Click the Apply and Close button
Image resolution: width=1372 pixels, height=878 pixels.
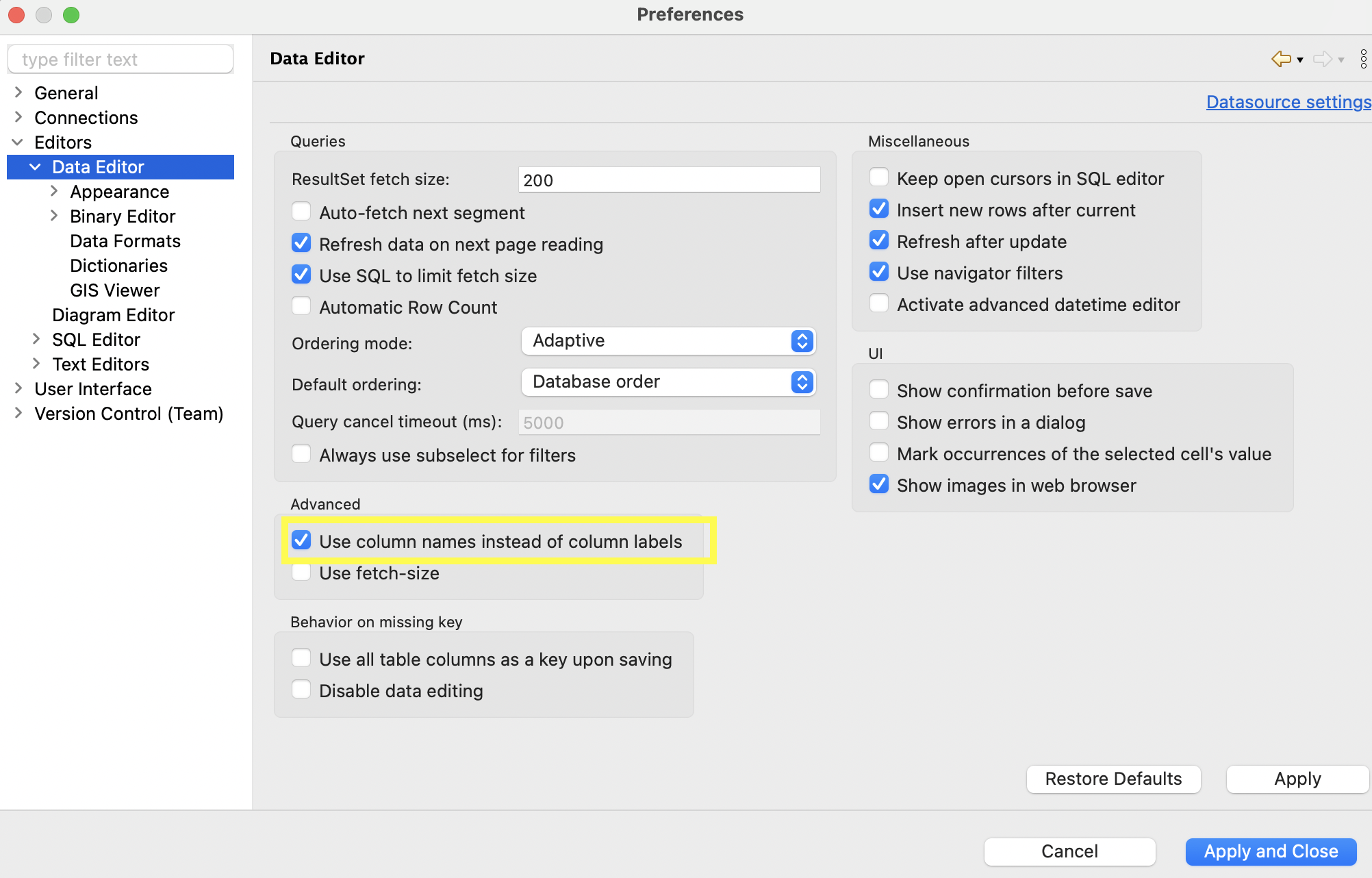click(1271, 851)
